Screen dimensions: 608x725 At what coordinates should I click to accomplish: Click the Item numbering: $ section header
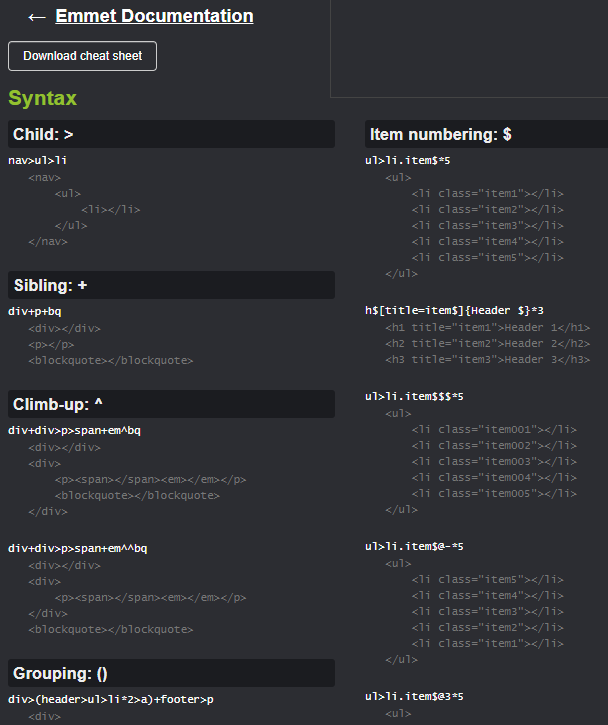tap(486, 134)
